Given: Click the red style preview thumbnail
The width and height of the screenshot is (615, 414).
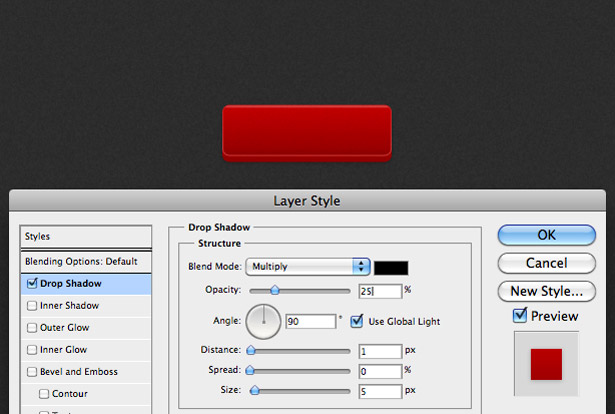Looking at the screenshot, I should [546, 364].
